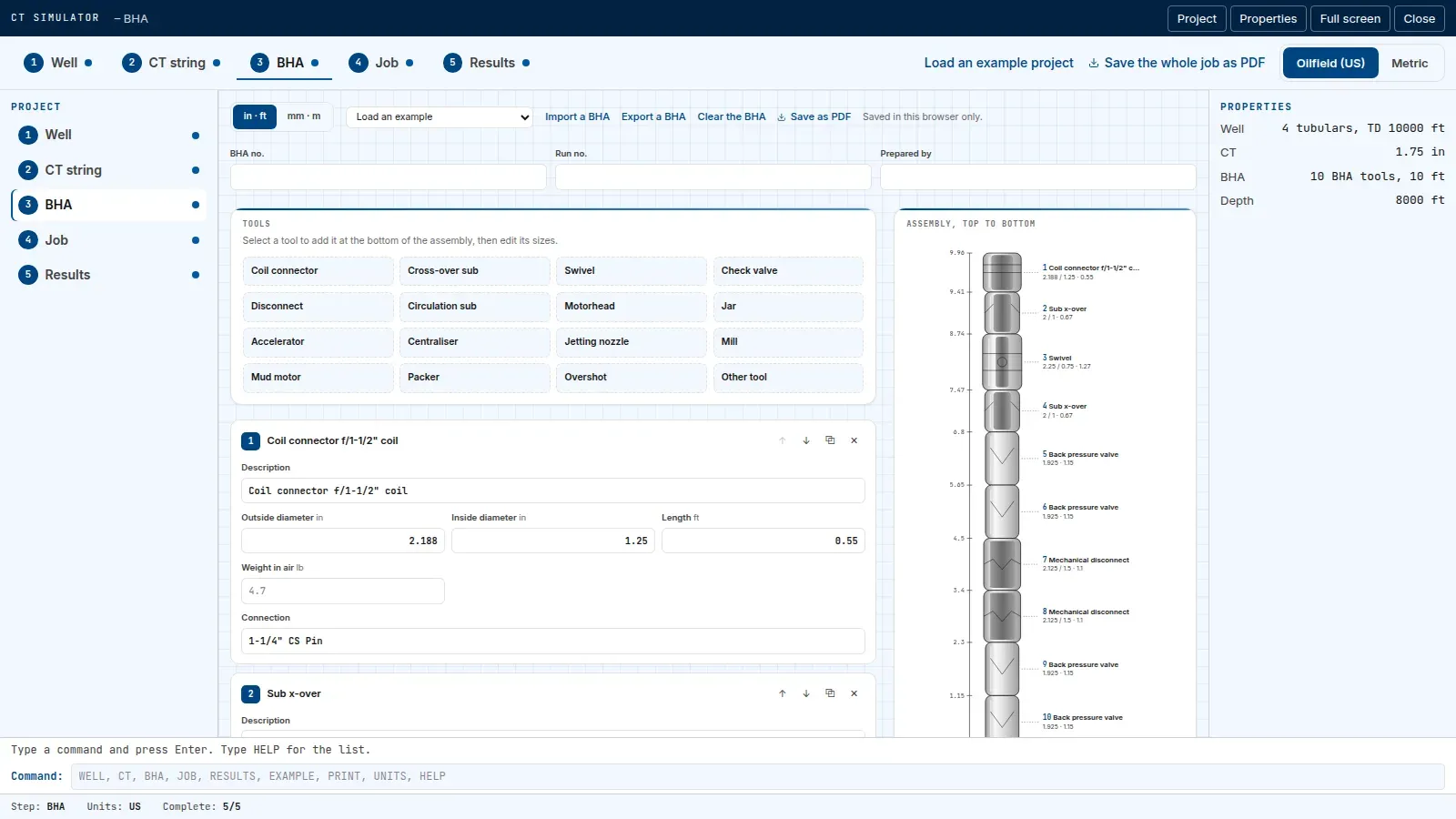Switch units to mm · m
Viewport: 1456px width, 819px height.
[x=304, y=116]
